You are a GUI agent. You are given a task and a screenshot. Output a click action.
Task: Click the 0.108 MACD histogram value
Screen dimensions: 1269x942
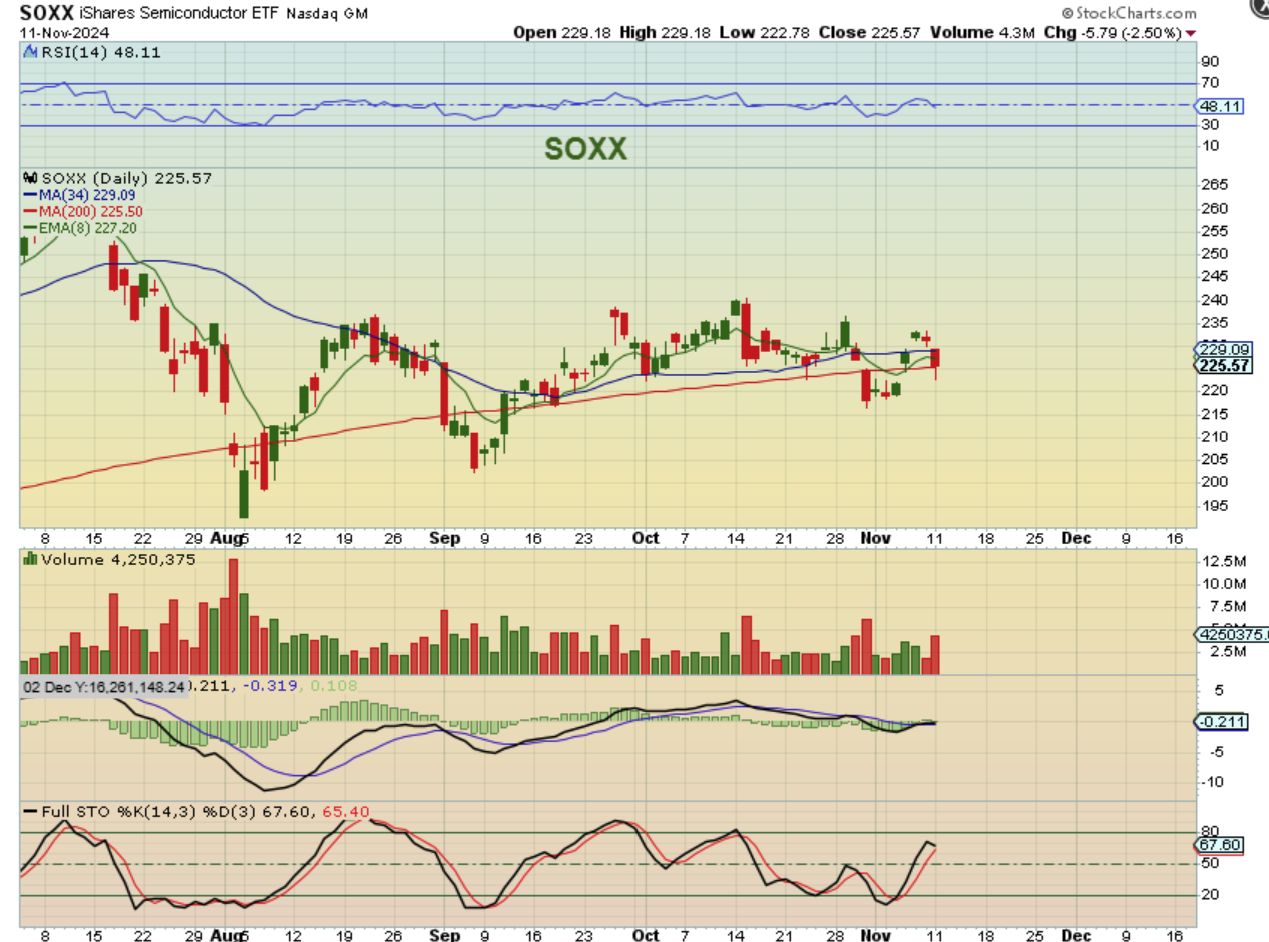pos(332,686)
